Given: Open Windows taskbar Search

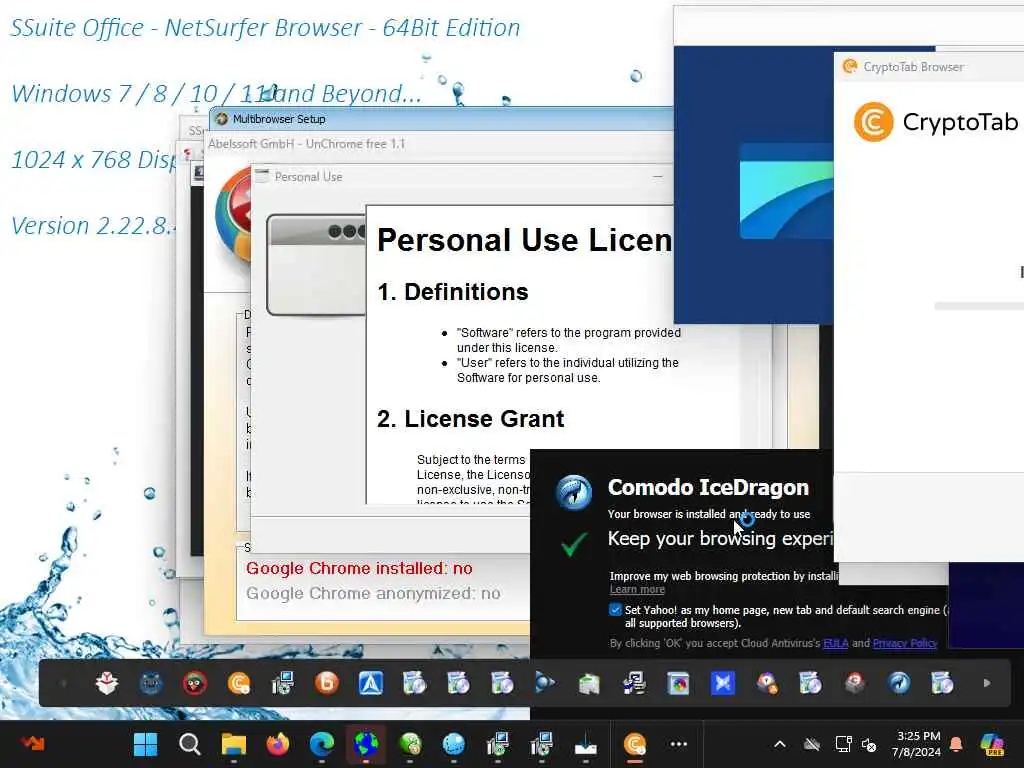Looking at the screenshot, I should tap(189, 744).
